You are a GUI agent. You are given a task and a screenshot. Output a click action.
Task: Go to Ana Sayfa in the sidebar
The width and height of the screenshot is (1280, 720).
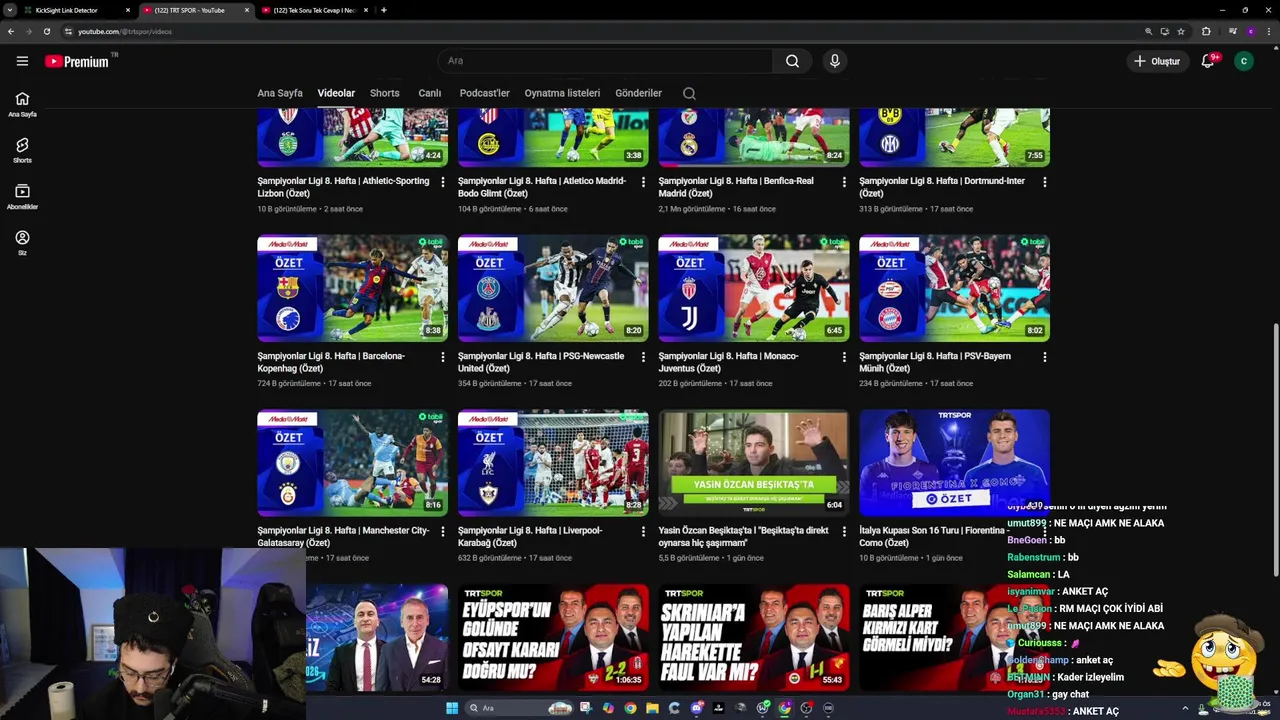[x=22, y=104]
